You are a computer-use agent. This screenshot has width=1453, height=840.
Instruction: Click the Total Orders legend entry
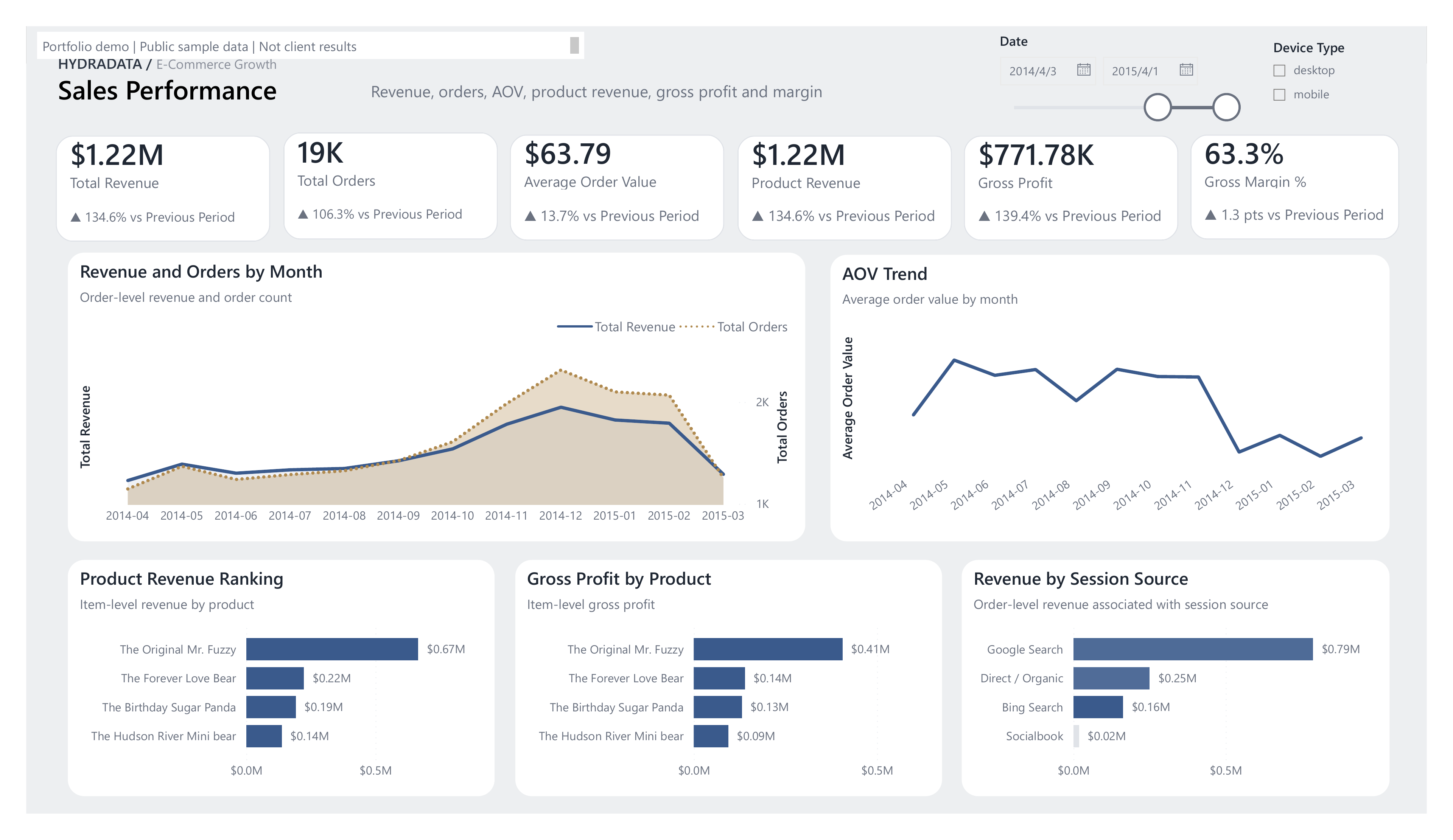[733, 327]
